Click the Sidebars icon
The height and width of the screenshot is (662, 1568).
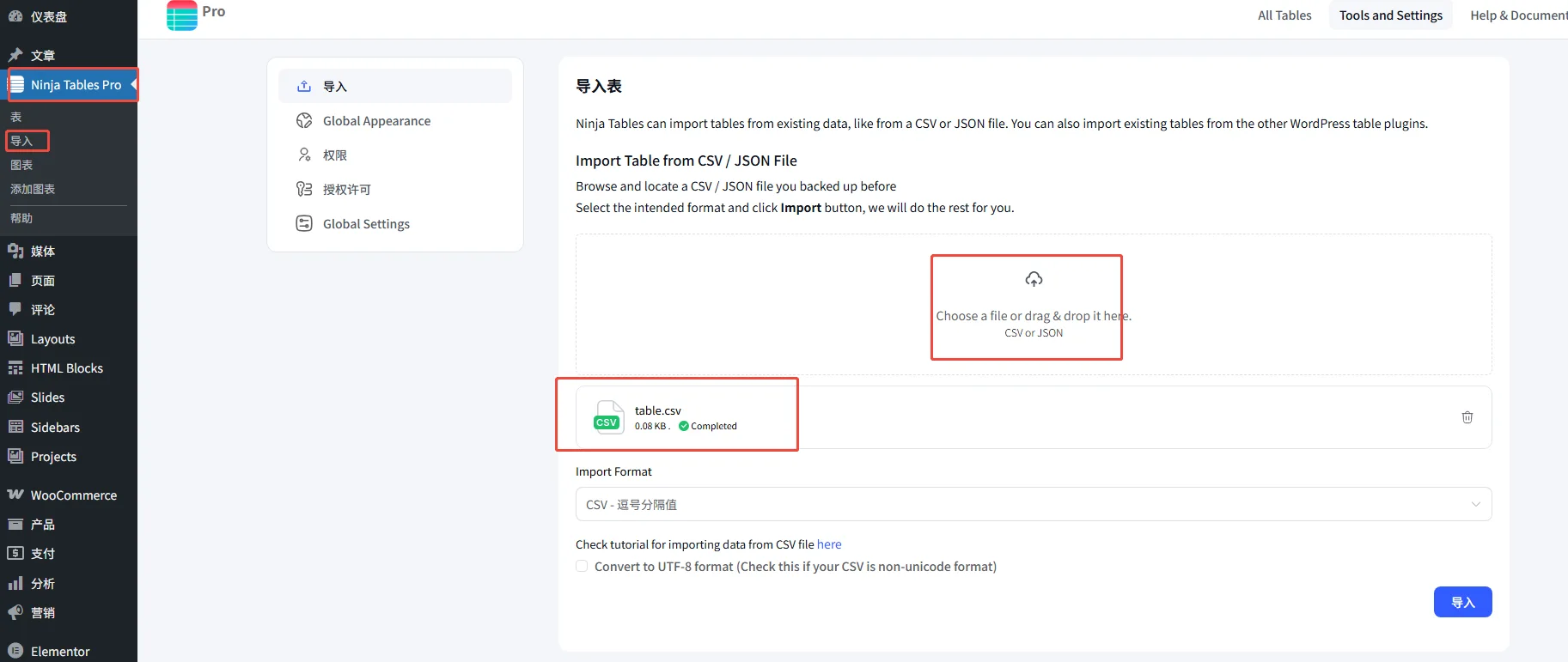15,427
